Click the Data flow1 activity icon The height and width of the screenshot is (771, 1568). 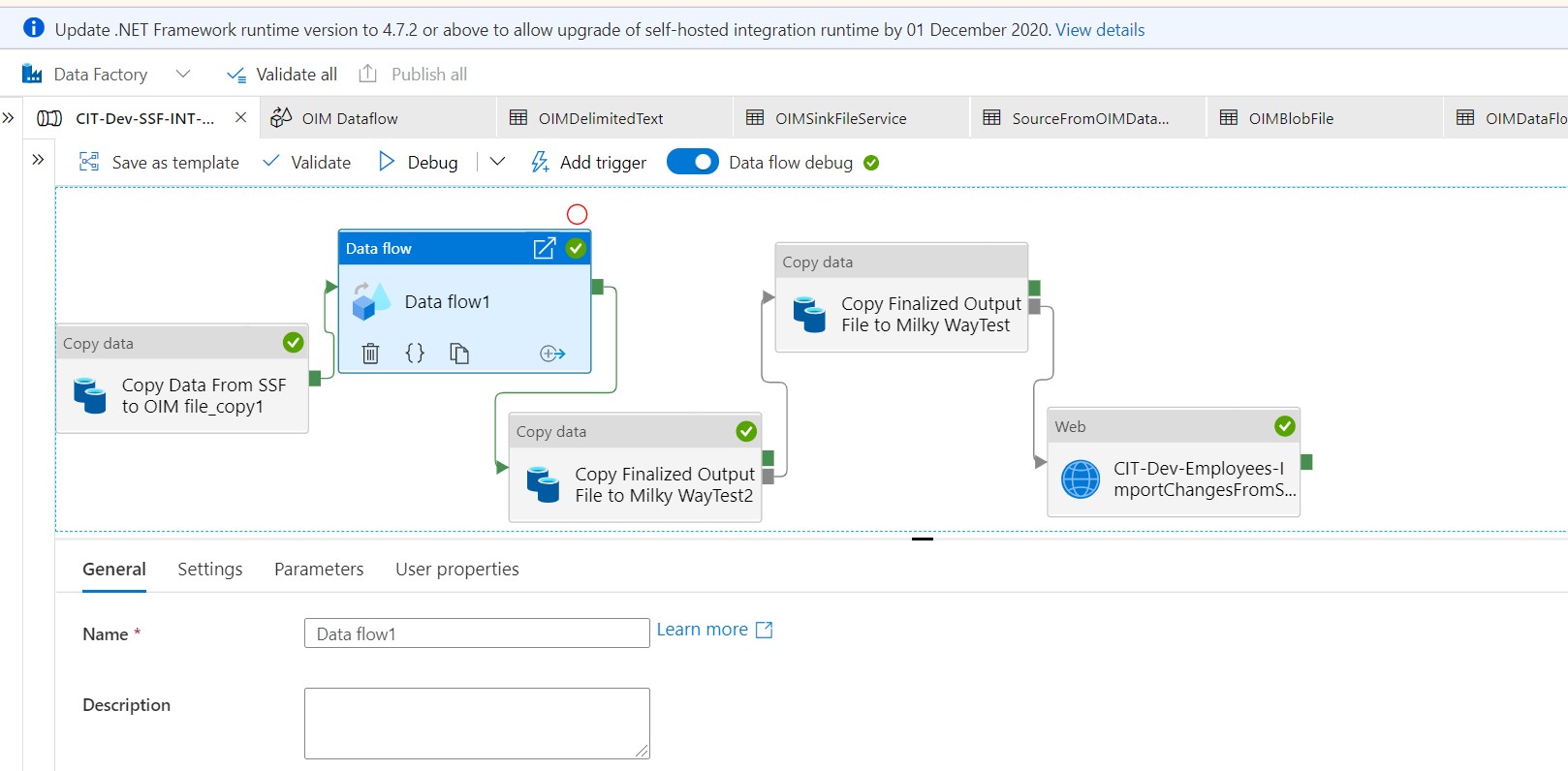tap(371, 301)
